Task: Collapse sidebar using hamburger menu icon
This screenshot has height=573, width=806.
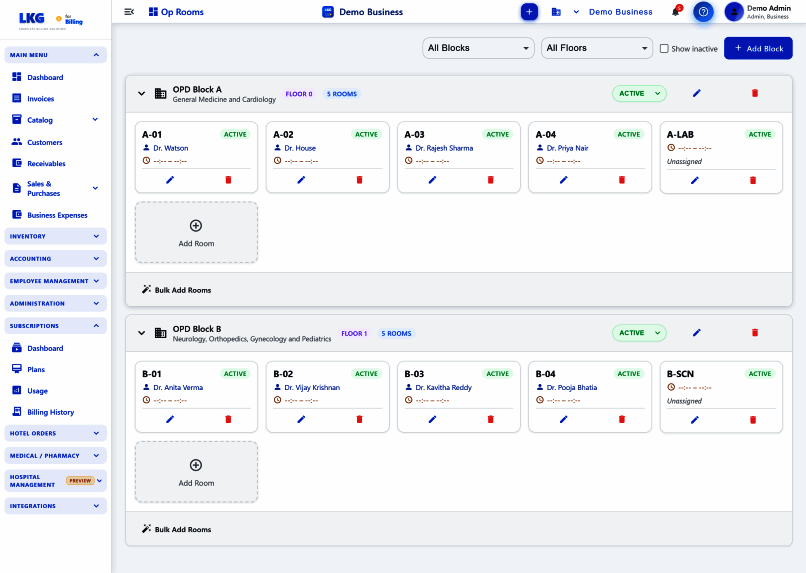Action: (129, 12)
